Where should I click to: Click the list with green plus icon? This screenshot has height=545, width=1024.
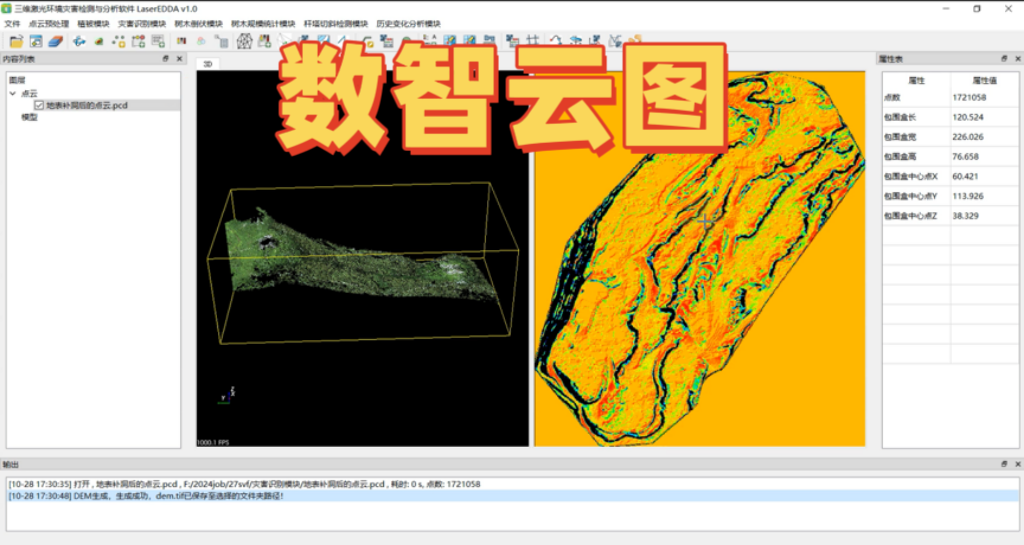tap(158, 41)
